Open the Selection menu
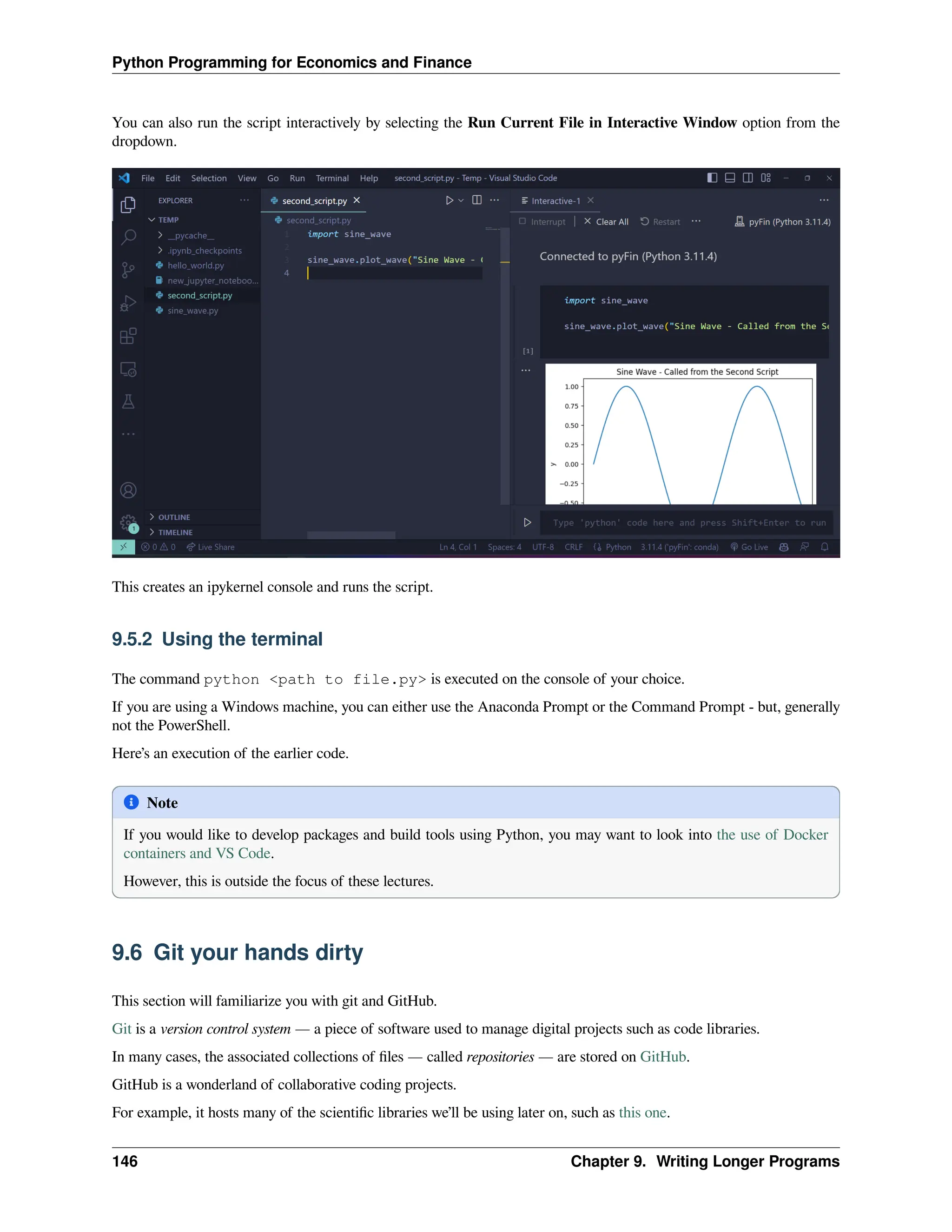The width and height of the screenshot is (952, 1232). pyautogui.click(x=209, y=178)
